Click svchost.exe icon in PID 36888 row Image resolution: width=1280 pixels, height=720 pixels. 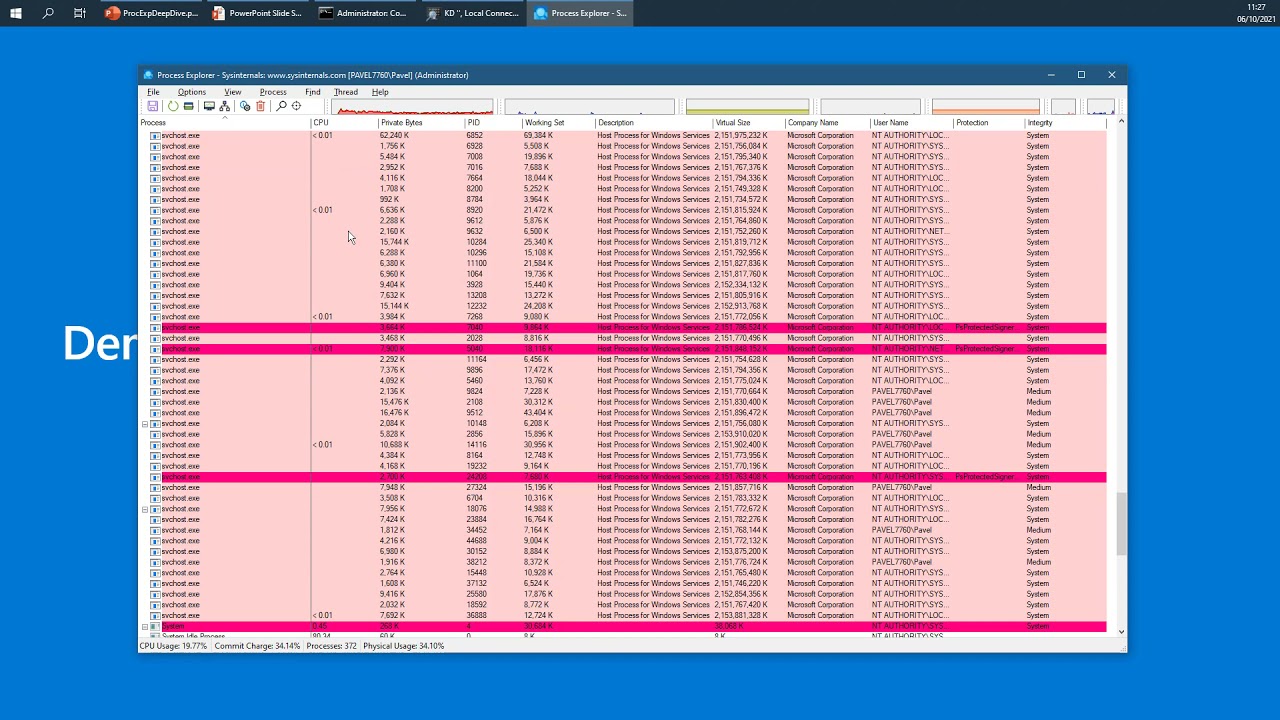pos(155,615)
